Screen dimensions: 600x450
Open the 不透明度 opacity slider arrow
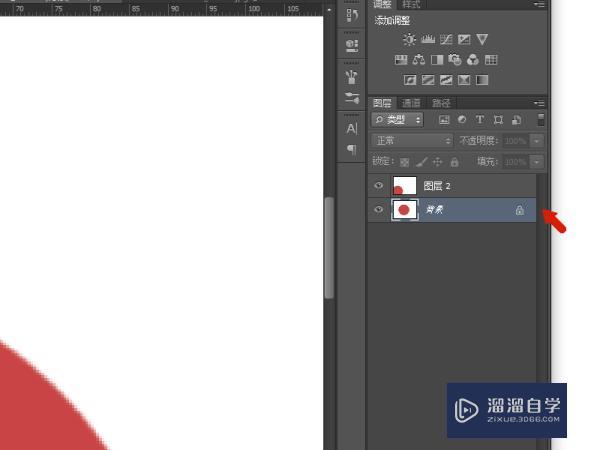(536, 141)
